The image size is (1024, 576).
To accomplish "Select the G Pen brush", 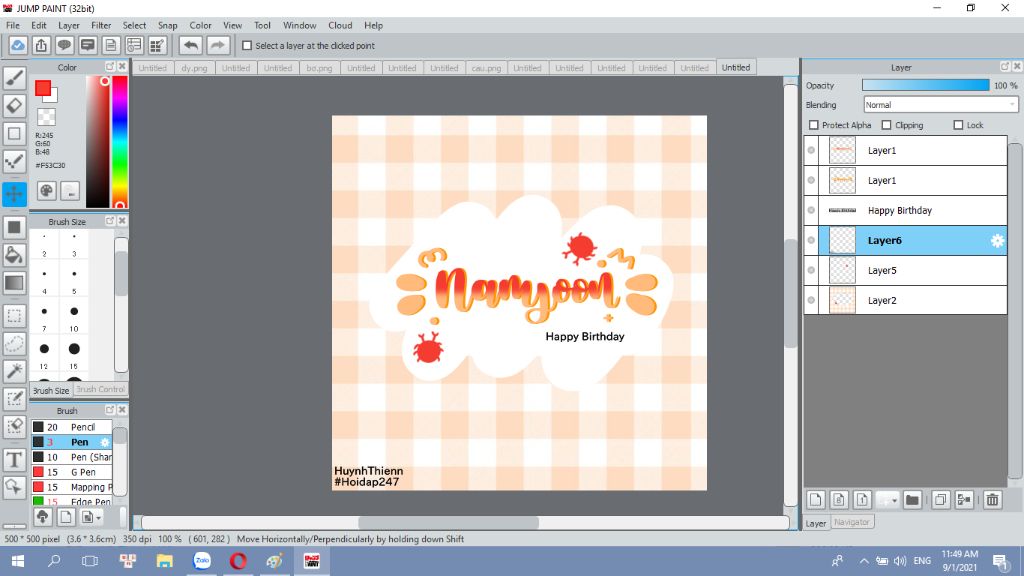I will tap(72, 472).
